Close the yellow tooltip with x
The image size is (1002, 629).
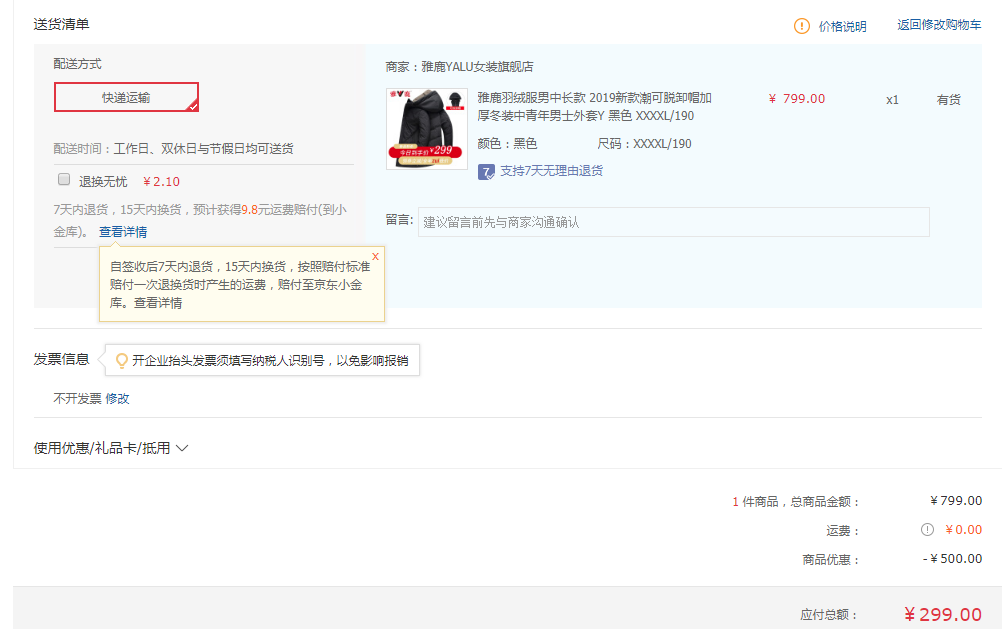click(375, 256)
